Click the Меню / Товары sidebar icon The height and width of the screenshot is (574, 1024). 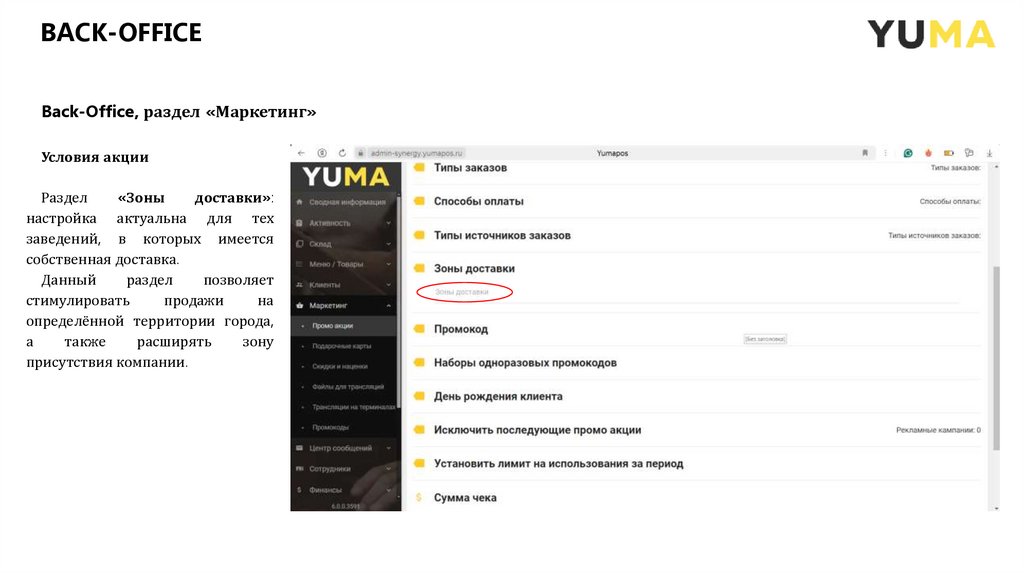pos(300,264)
